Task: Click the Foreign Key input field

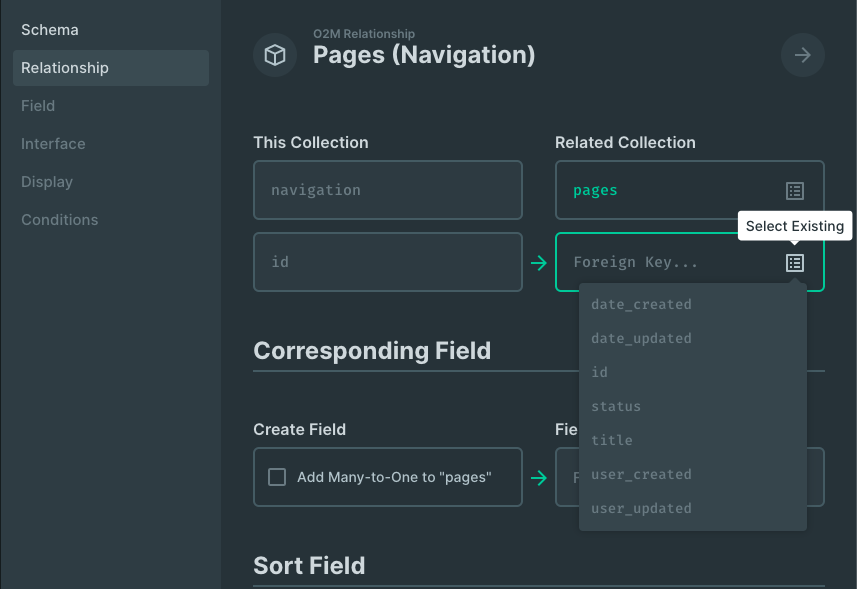Action: coord(660,262)
